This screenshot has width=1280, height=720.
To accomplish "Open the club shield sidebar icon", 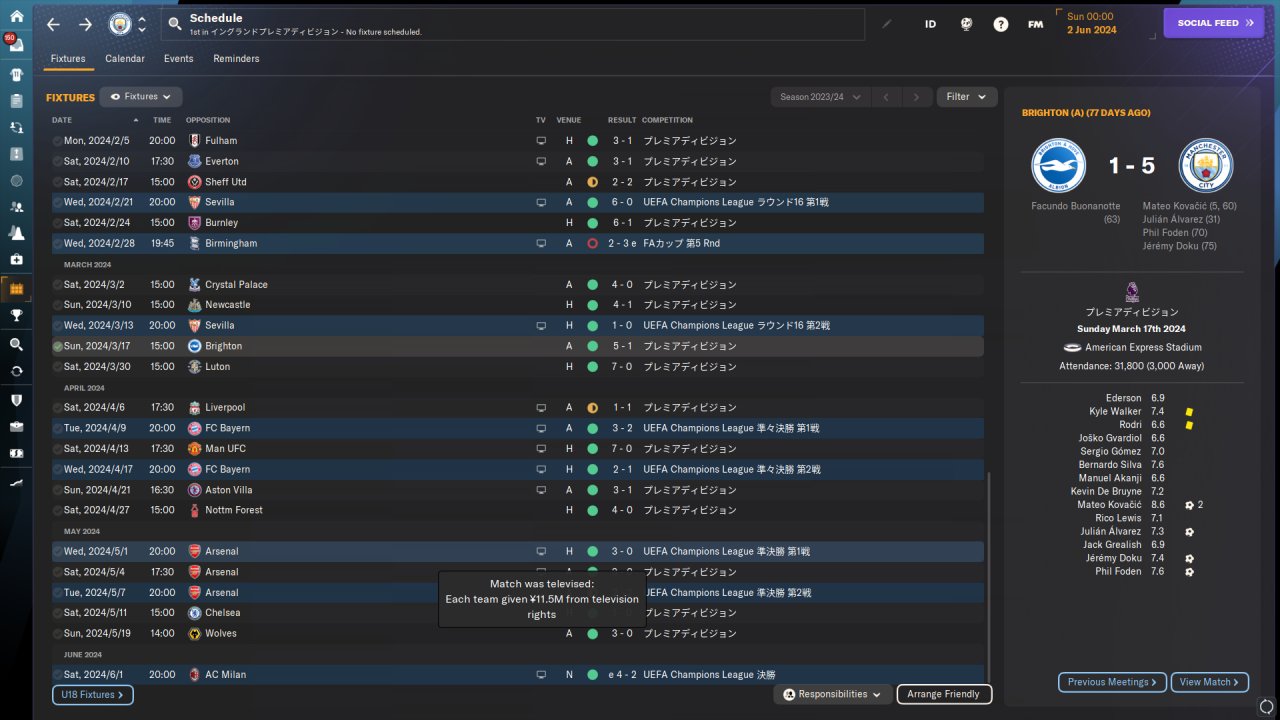I will tap(16, 400).
